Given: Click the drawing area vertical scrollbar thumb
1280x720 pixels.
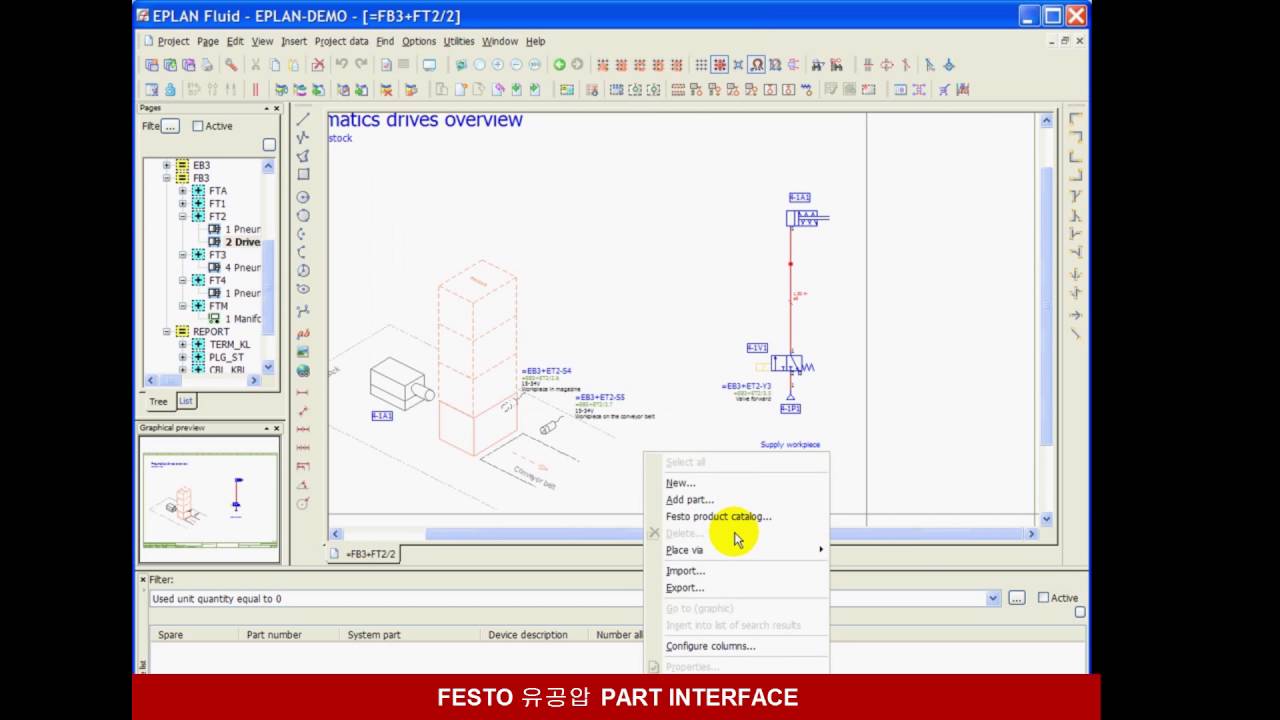Looking at the screenshot, I should click(1046, 306).
